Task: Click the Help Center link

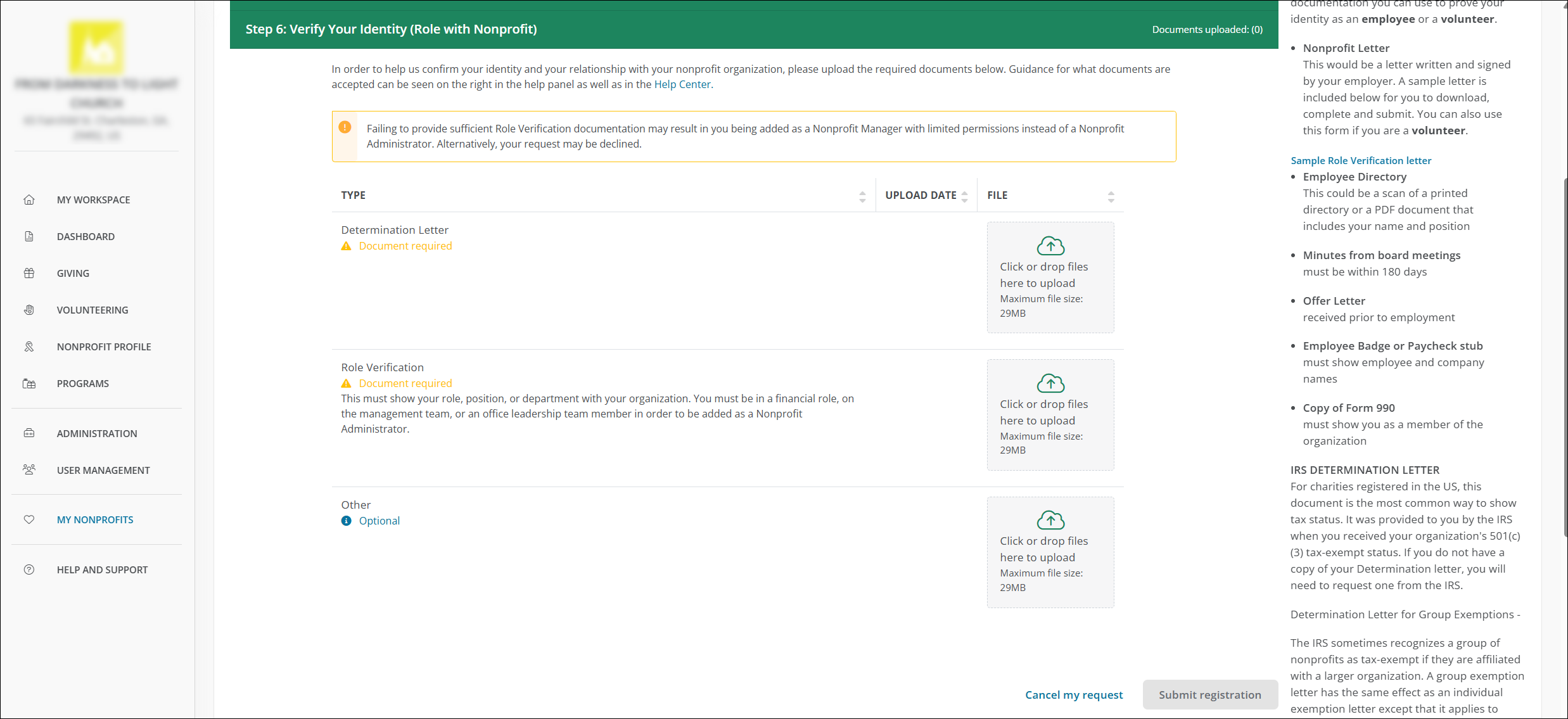Action: [682, 84]
